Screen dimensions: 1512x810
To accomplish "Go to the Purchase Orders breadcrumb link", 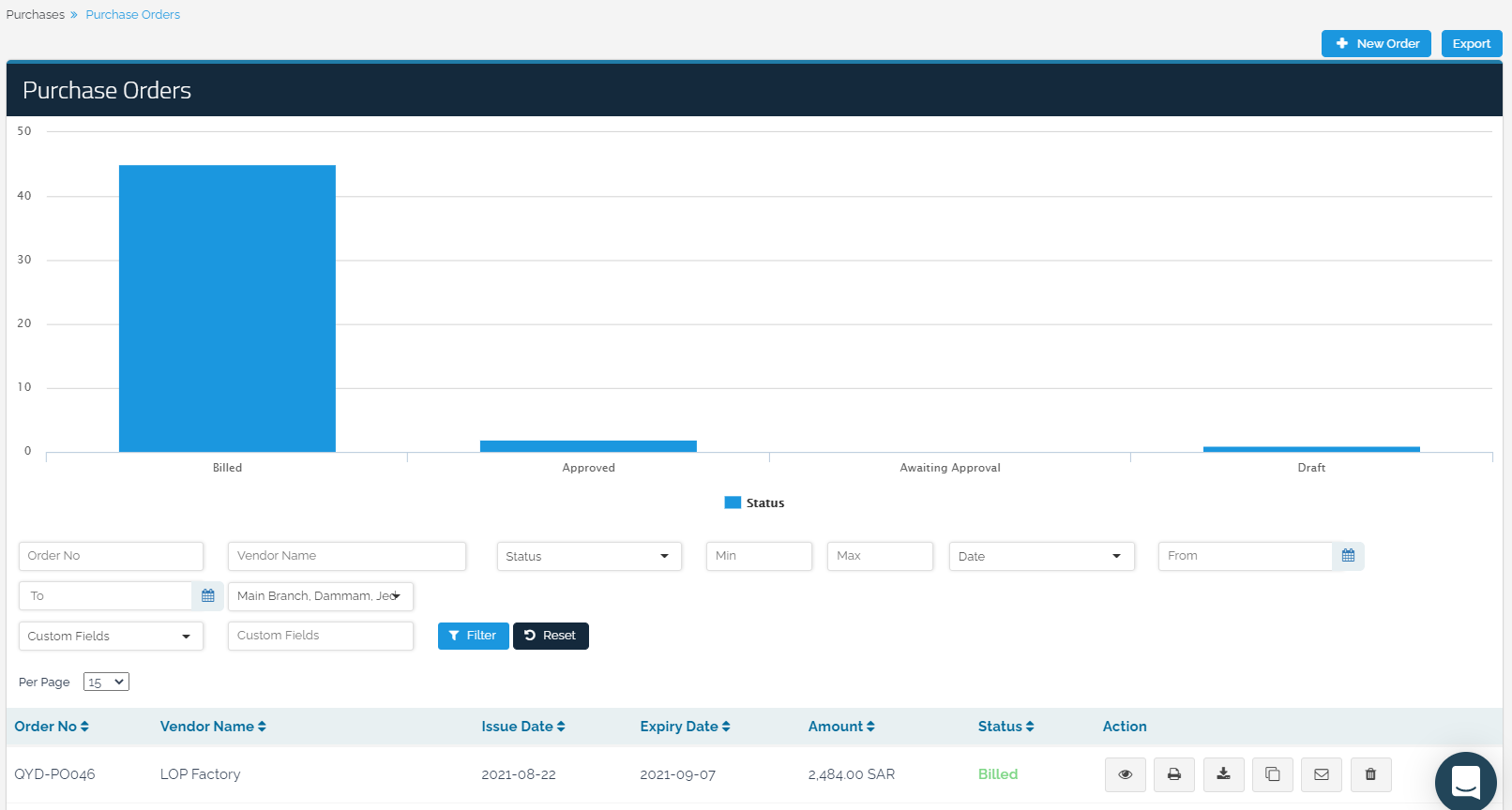I will [132, 15].
